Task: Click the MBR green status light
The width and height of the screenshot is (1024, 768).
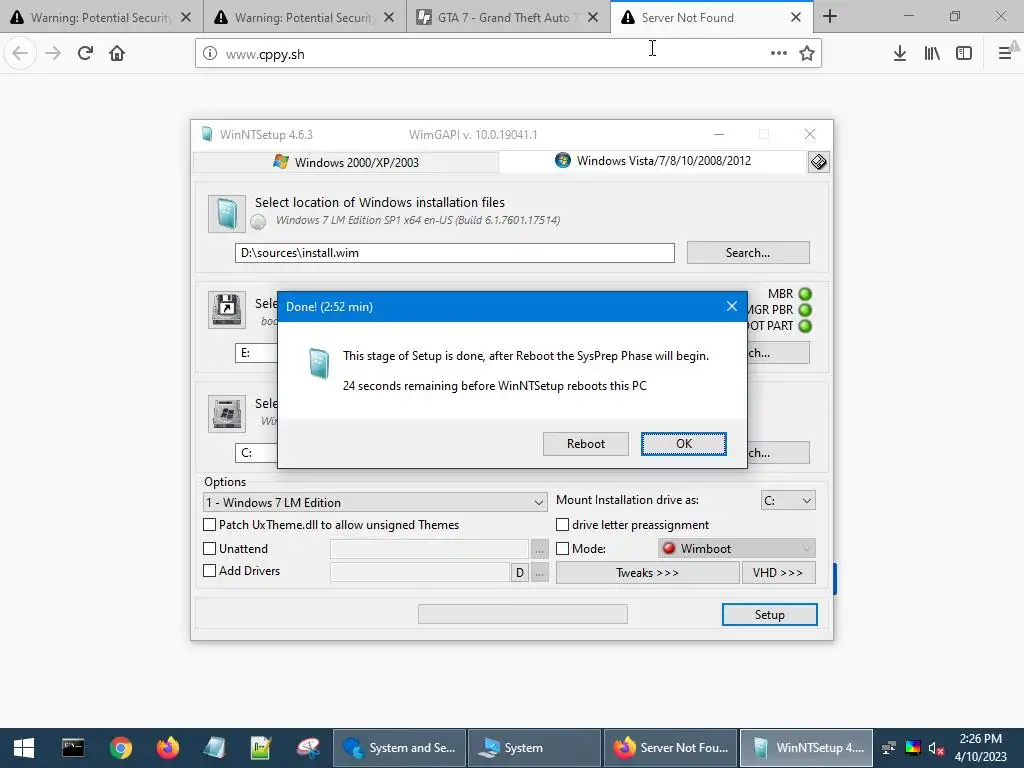Action: tap(805, 294)
